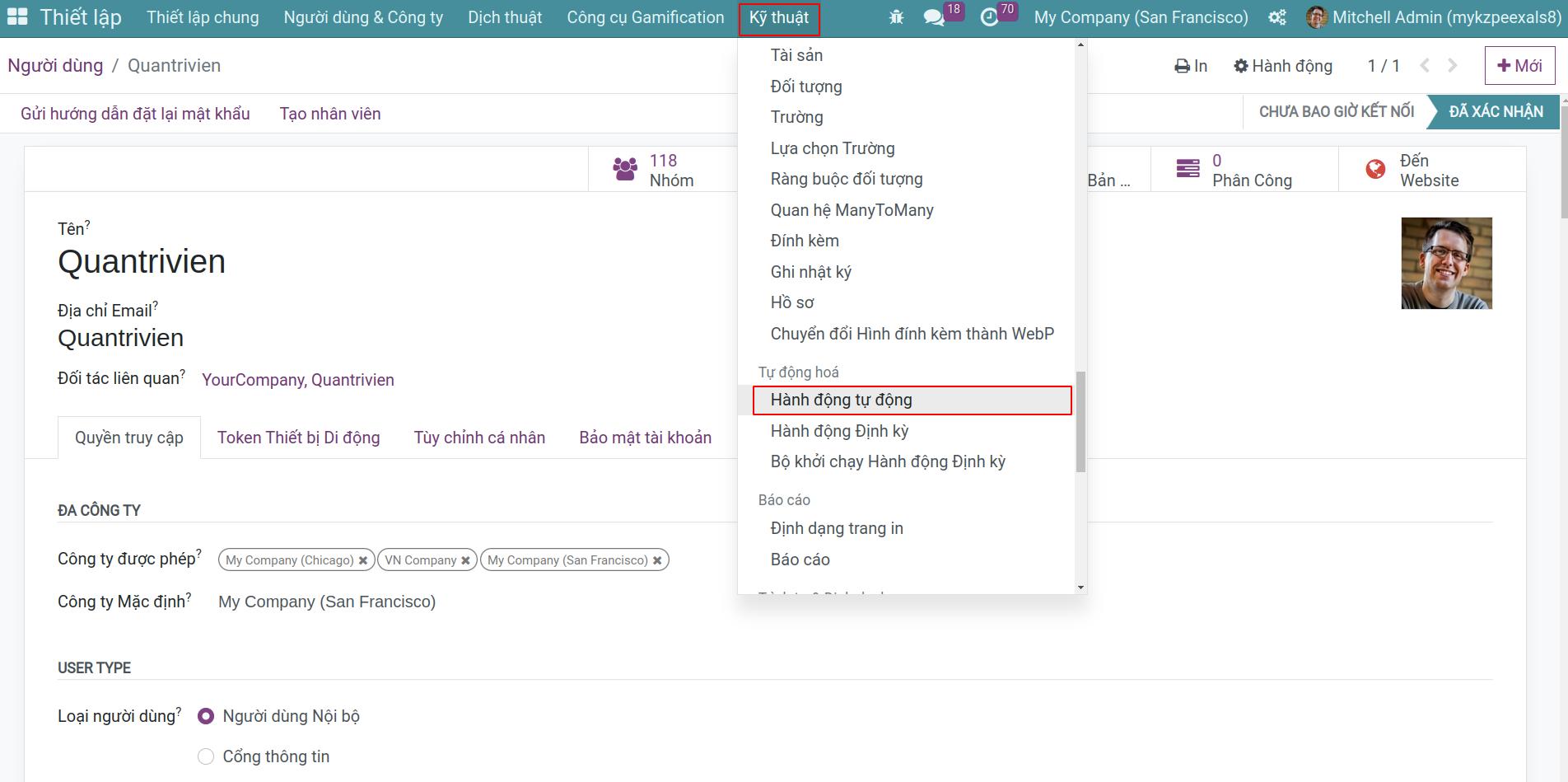Click the Tên field Quantrivien

[x=142, y=262]
